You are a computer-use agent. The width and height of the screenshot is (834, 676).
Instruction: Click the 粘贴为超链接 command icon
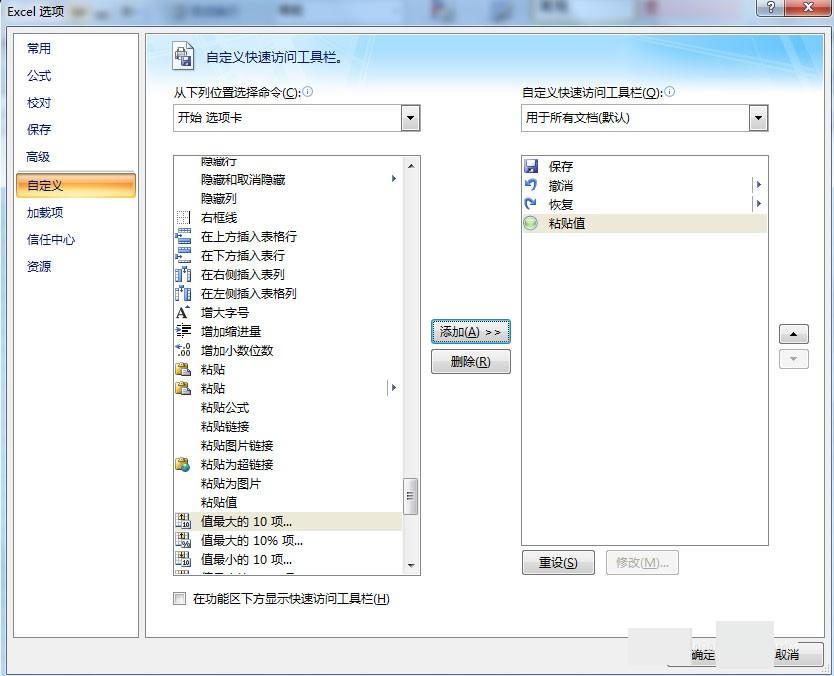point(184,464)
